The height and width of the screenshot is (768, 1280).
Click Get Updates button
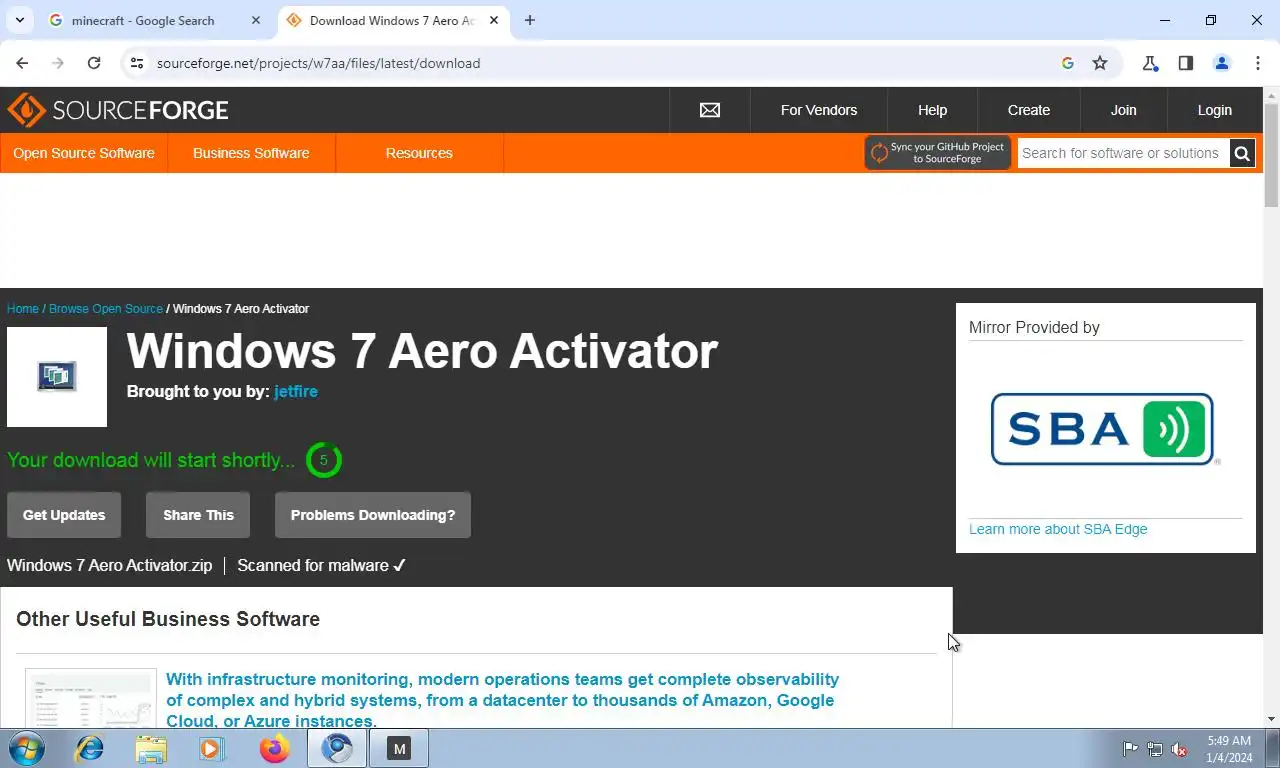click(64, 515)
